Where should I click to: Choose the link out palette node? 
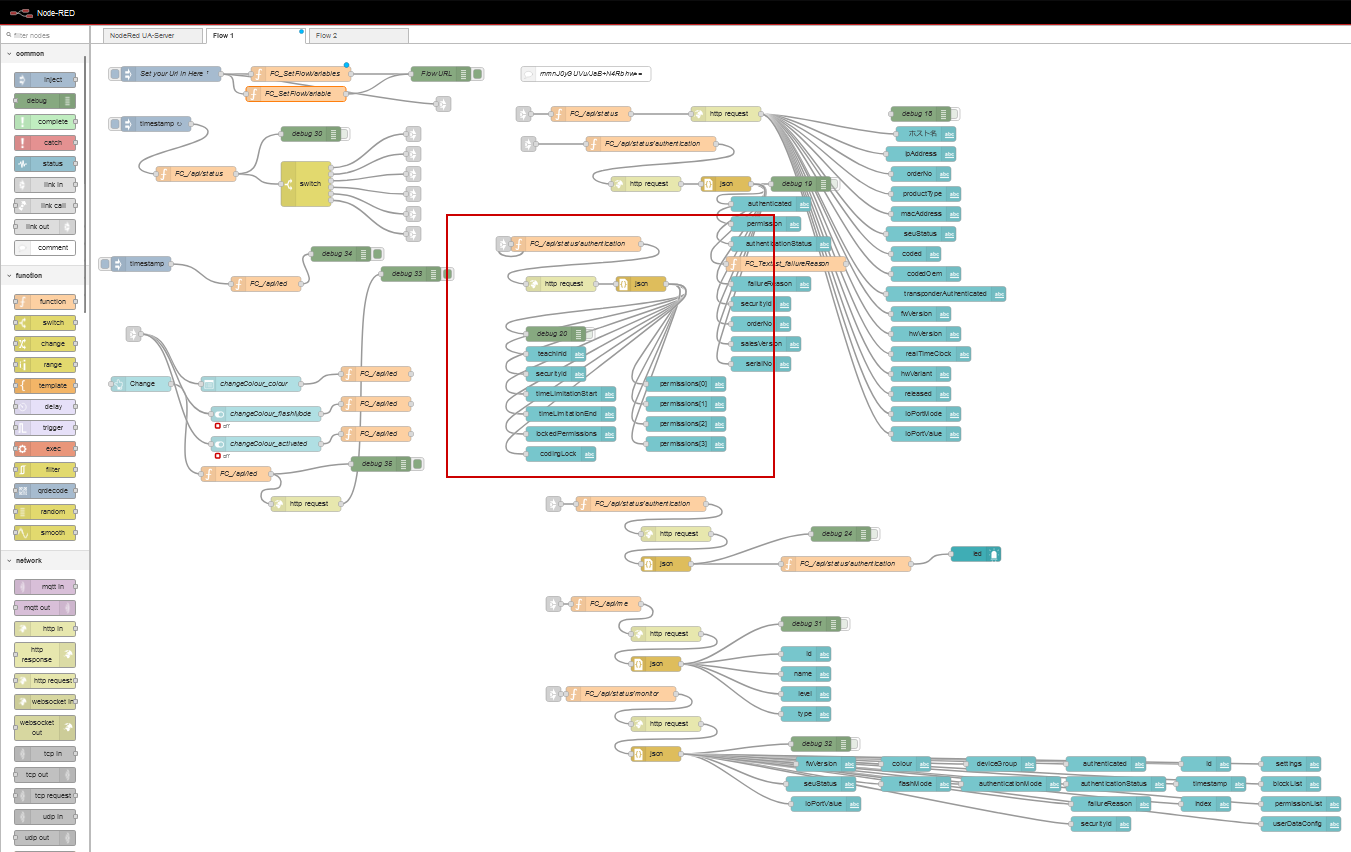[45, 227]
